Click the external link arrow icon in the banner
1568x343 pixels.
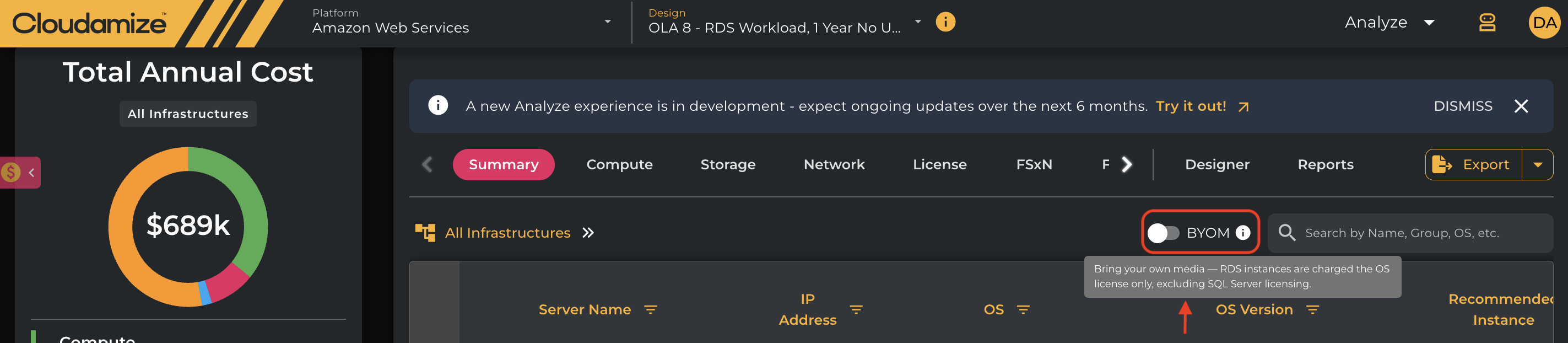click(x=1243, y=106)
